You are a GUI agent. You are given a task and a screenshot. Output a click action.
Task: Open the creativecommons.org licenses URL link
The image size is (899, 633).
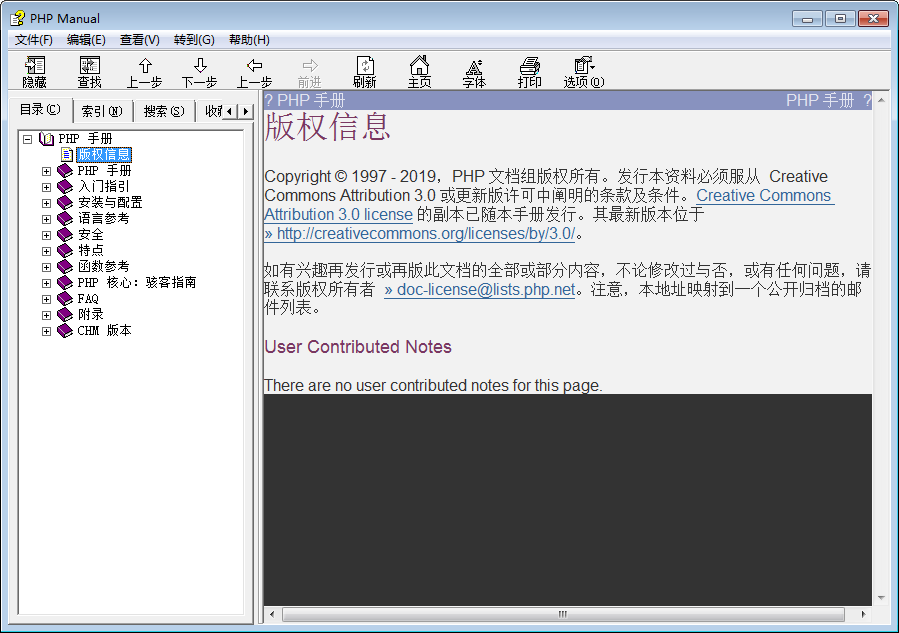(420, 234)
